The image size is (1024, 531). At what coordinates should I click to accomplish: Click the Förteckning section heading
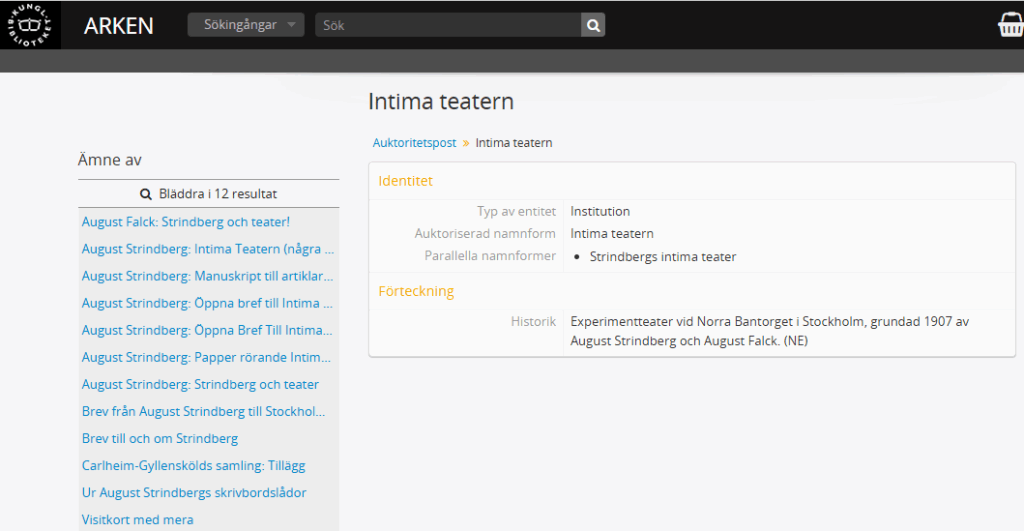click(416, 291)
